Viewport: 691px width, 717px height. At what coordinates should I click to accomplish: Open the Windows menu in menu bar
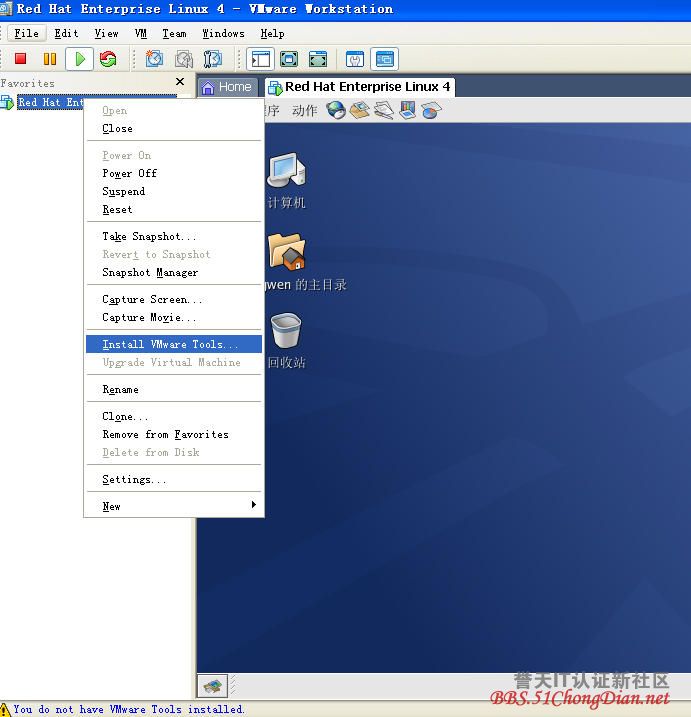click(223, 33)
